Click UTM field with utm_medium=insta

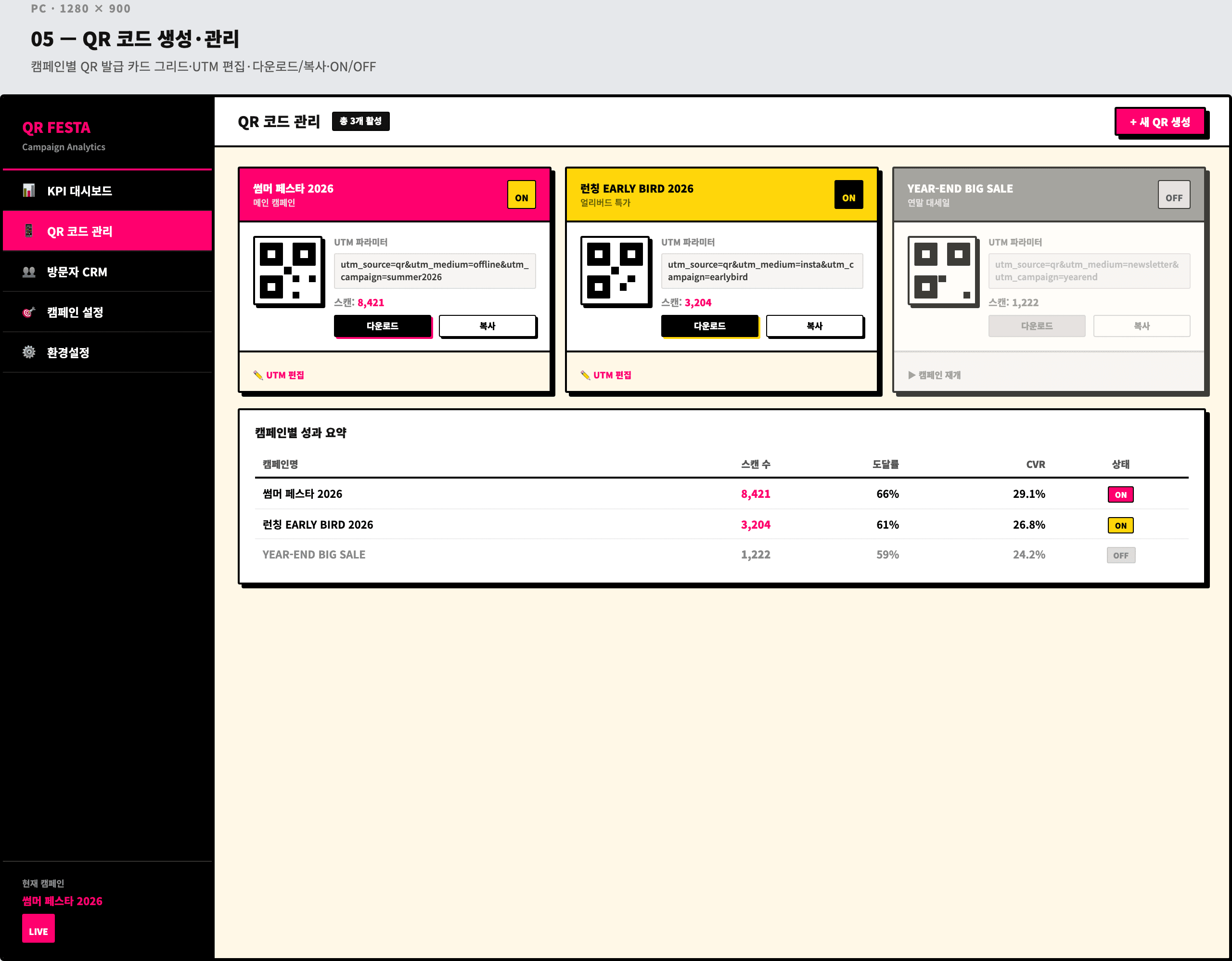tap(762, 271)
